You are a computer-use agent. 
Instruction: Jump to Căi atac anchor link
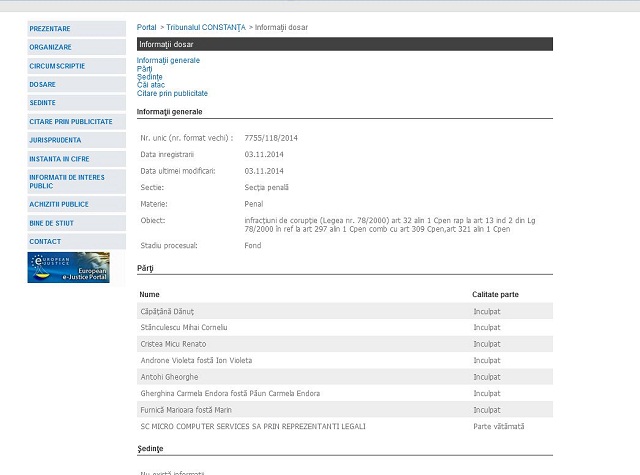pos(150,85)
